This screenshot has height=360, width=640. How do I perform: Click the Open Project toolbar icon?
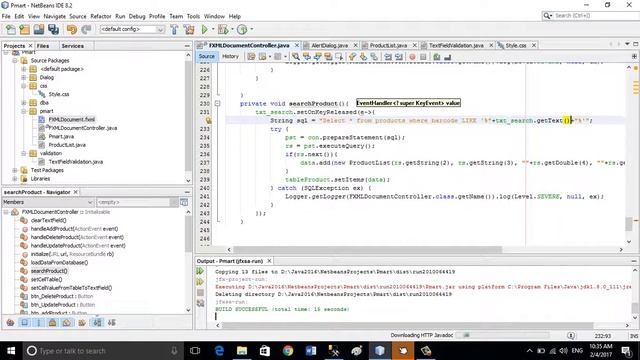tap(39, 29)
